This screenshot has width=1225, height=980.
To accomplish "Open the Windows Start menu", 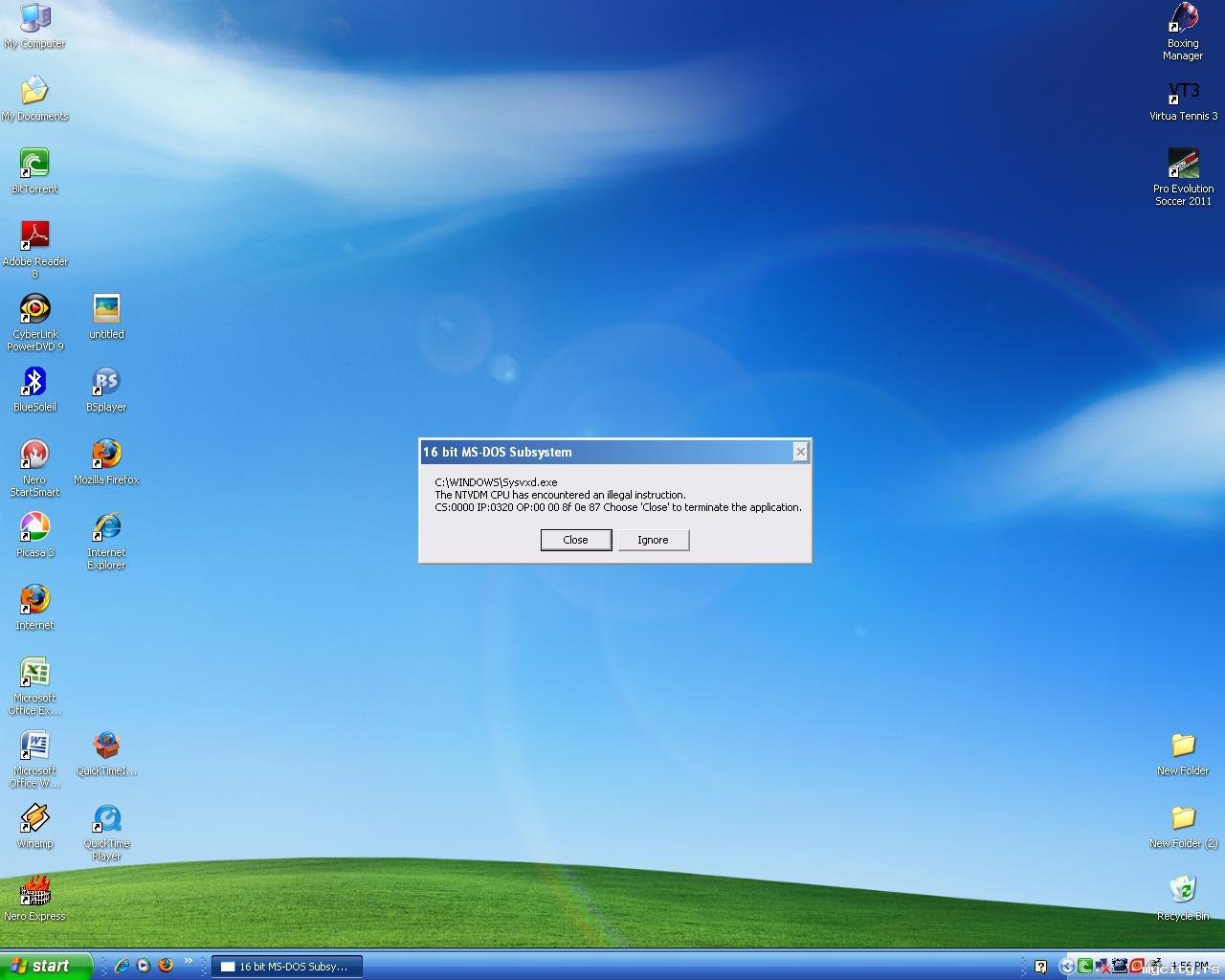I will point(46,966).
